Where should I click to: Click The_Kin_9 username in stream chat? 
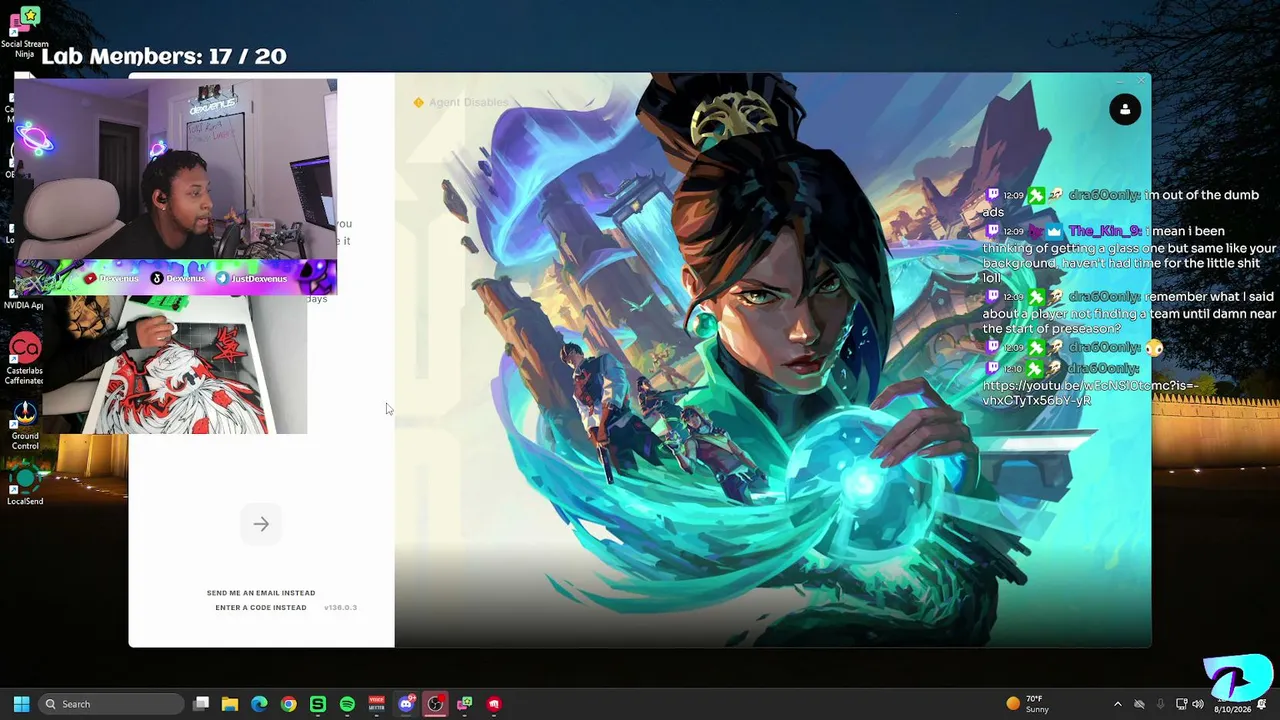[1104, 231]
